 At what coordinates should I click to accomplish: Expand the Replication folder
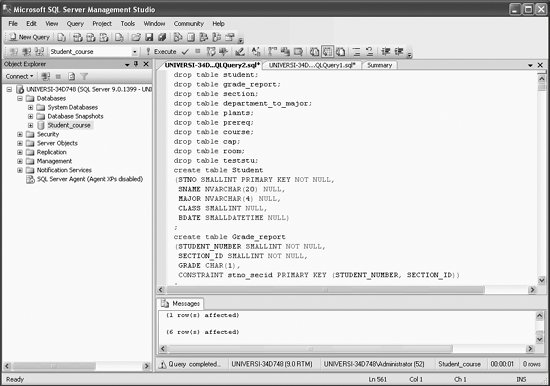coord(20,152)
